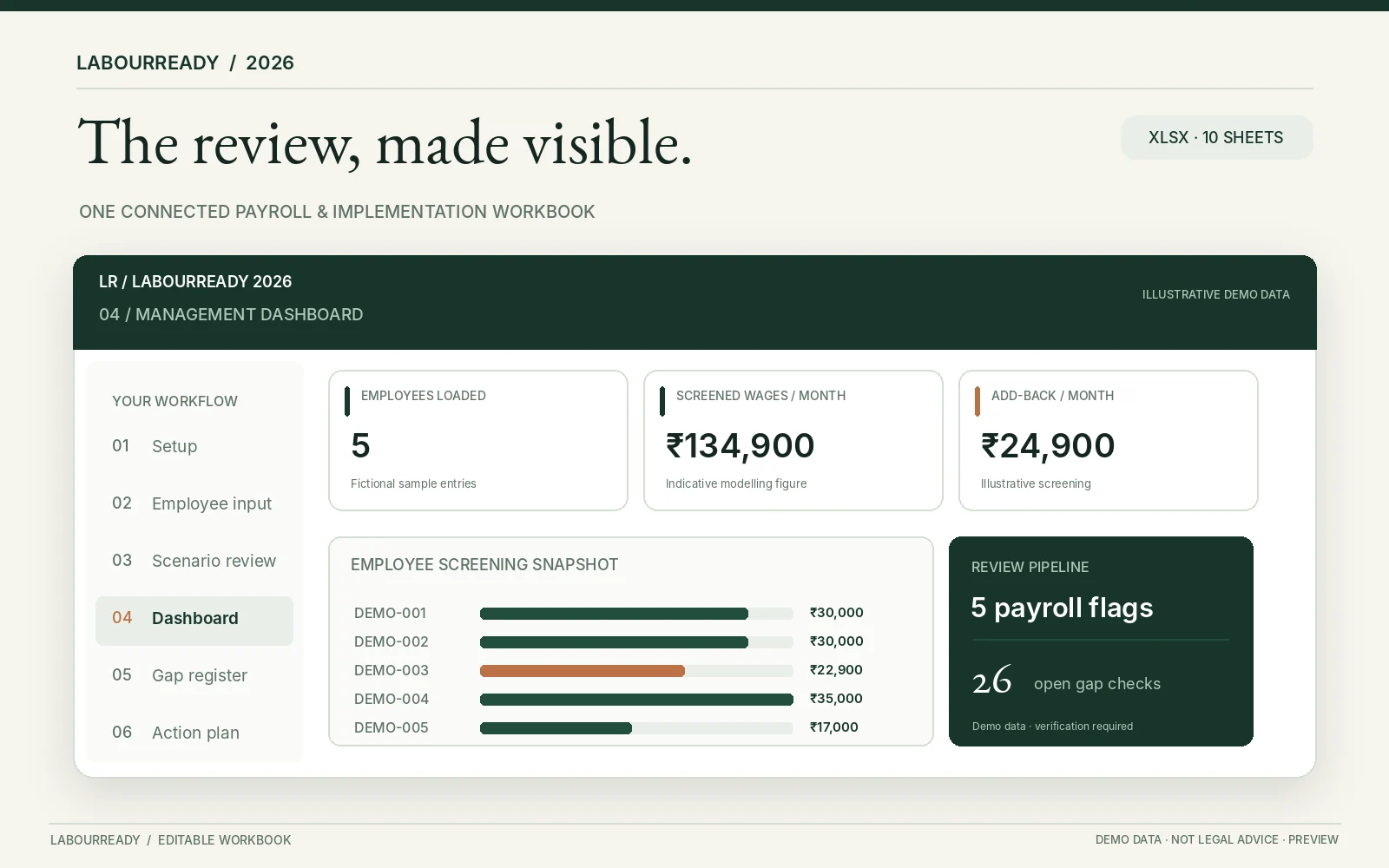Select Scenario review in workflow
The height and width of the screenshot is (868, 1389).
pyautogui.click(x=194, y=561)
